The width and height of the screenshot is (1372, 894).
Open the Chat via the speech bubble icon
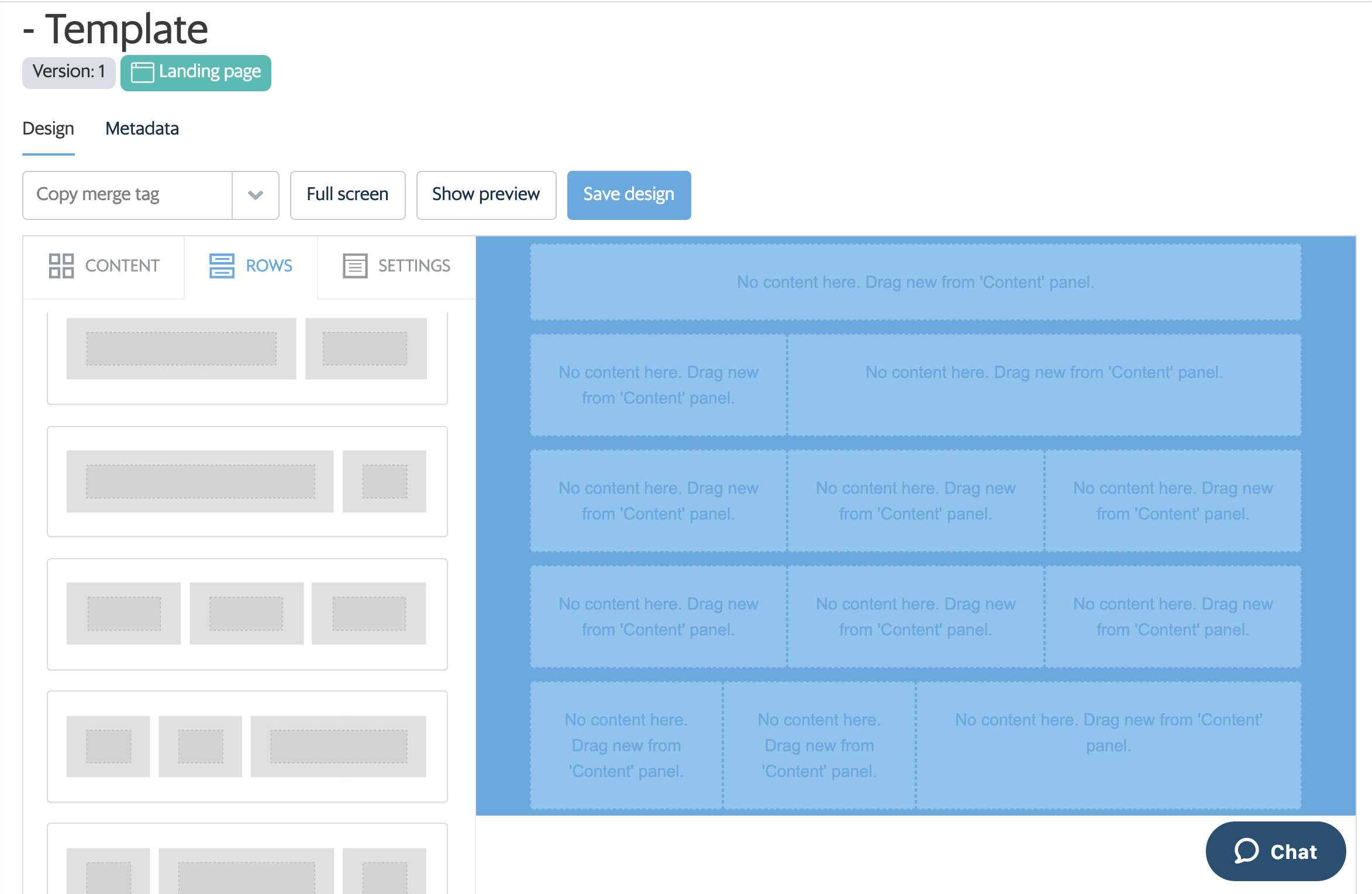[1247, 852]
